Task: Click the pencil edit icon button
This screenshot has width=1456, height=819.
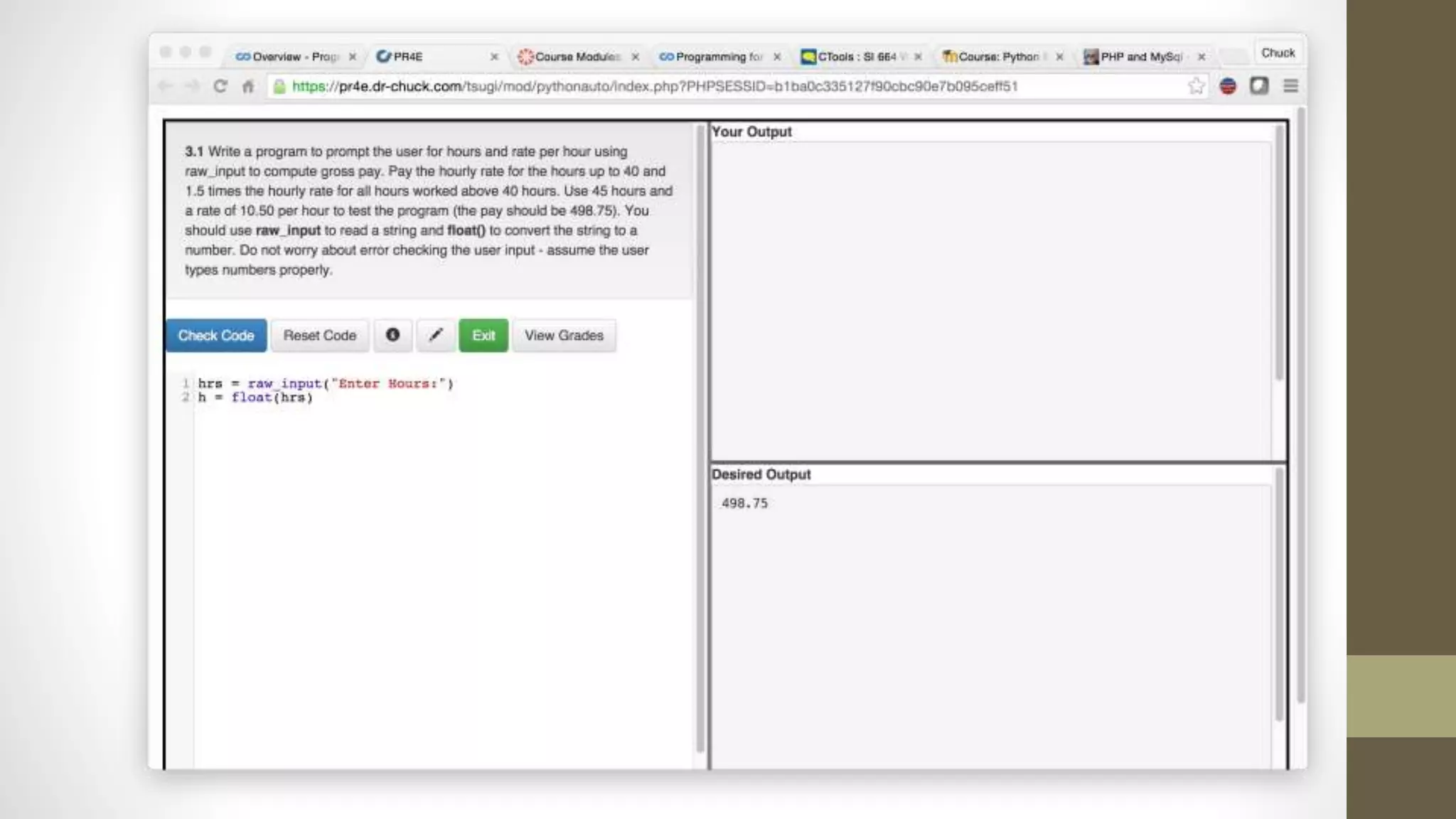Action: 436,335
